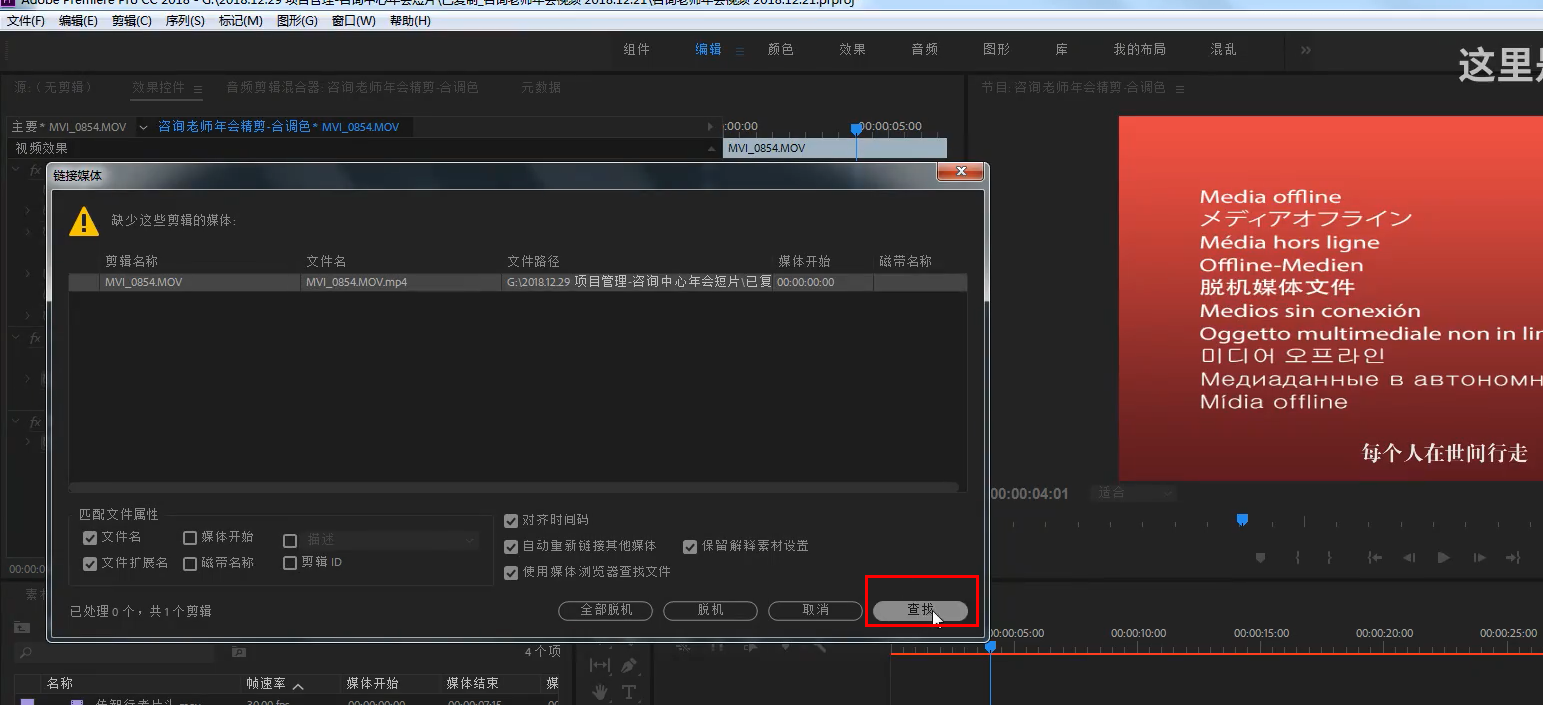Click sequence timeline playhead at ruler

click(x=990, y=647)
